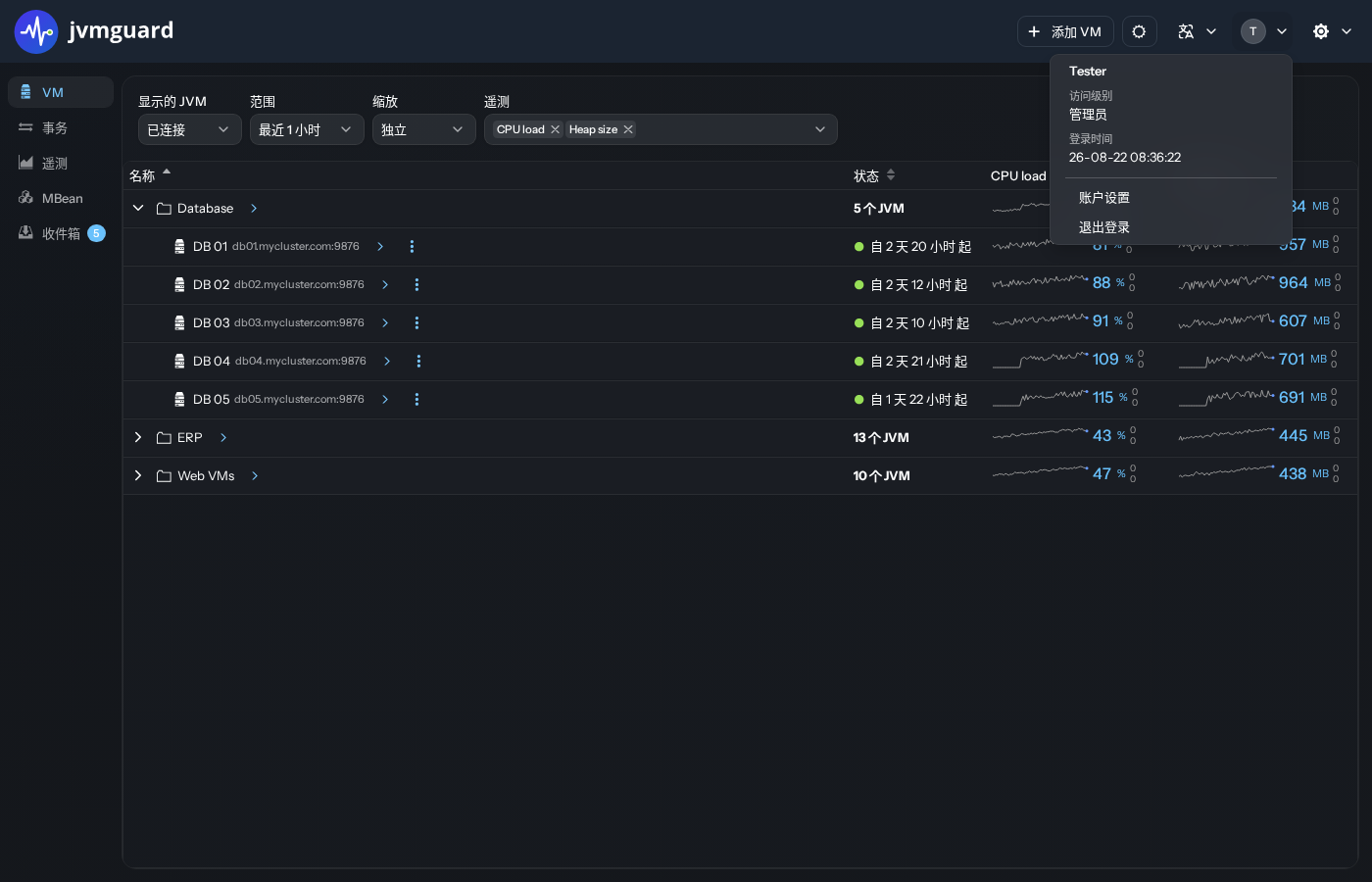Click the DB 04 heap size sparkline

pos(1226,360)
